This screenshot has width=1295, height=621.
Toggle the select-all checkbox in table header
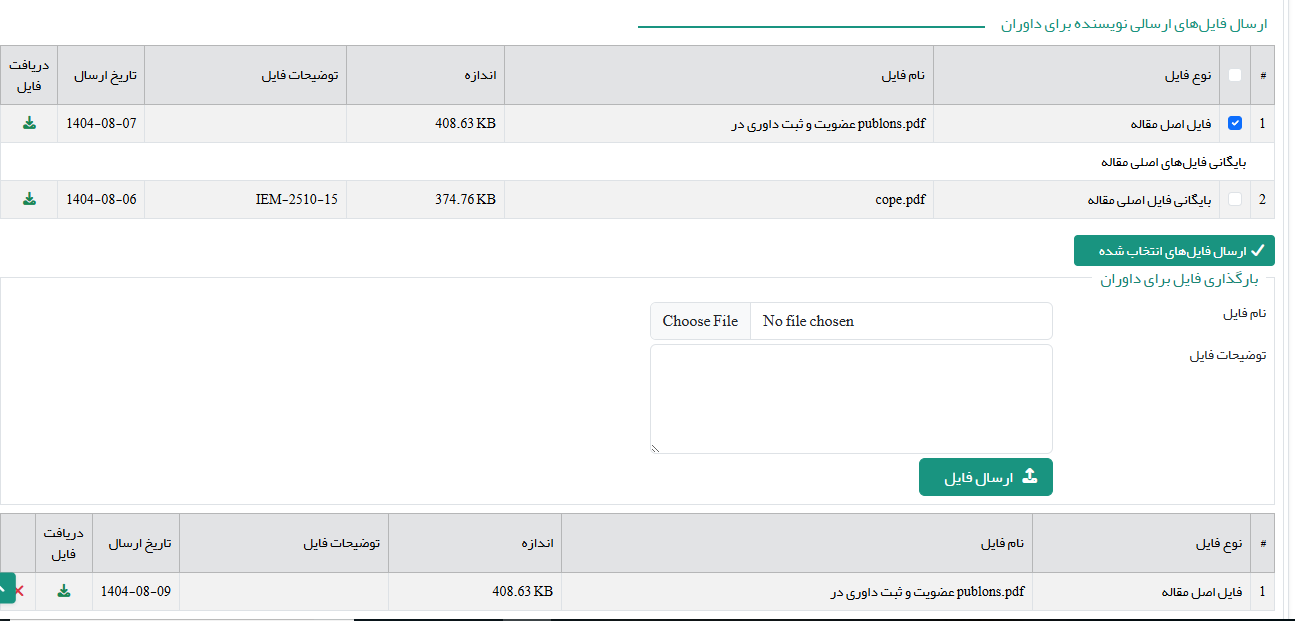(x=1235, y=75)
